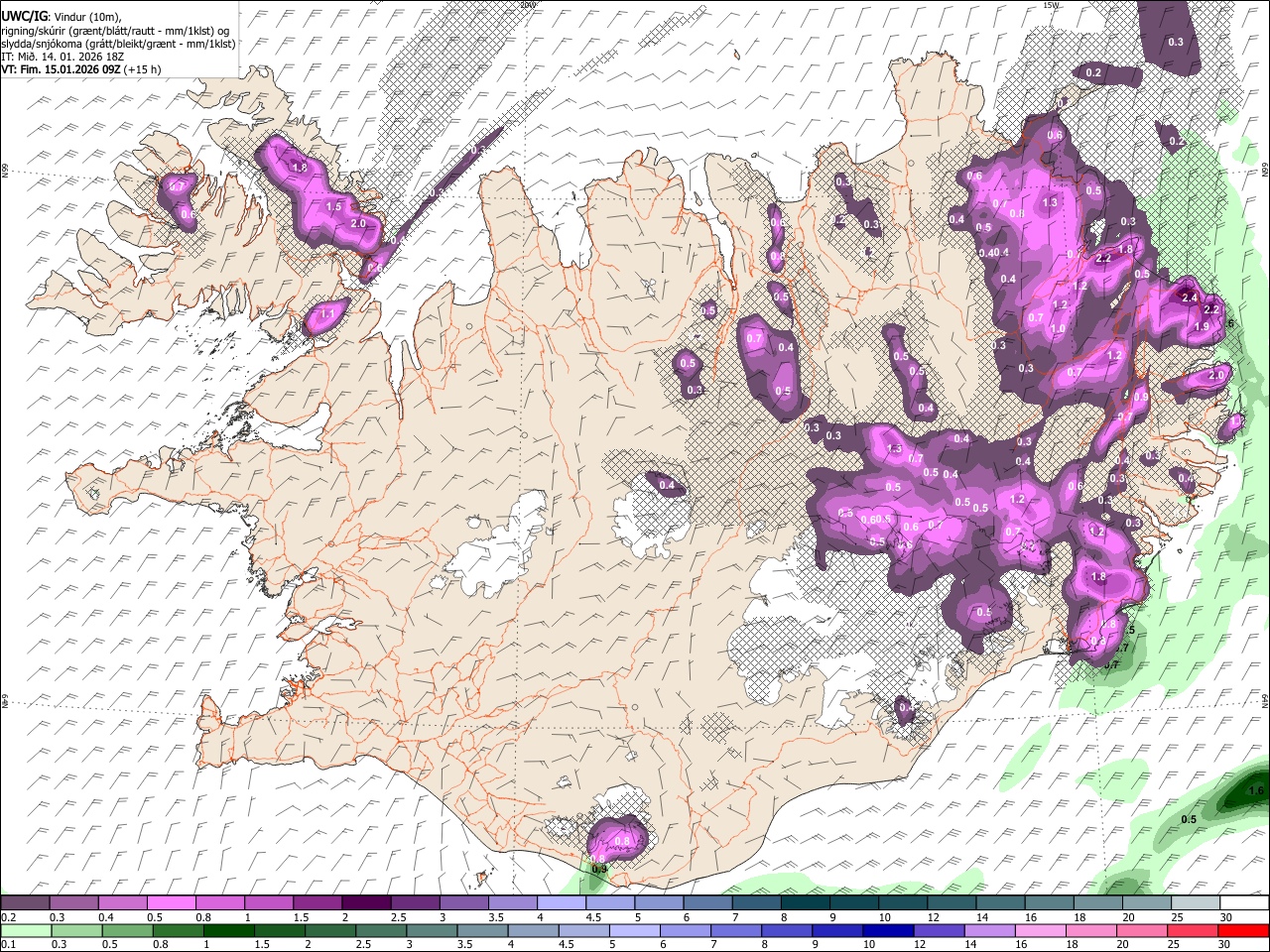Click the '0.2' label starting the upper legend row
Viewport: 1270px width, 952px height.
[x=7, y=917]
